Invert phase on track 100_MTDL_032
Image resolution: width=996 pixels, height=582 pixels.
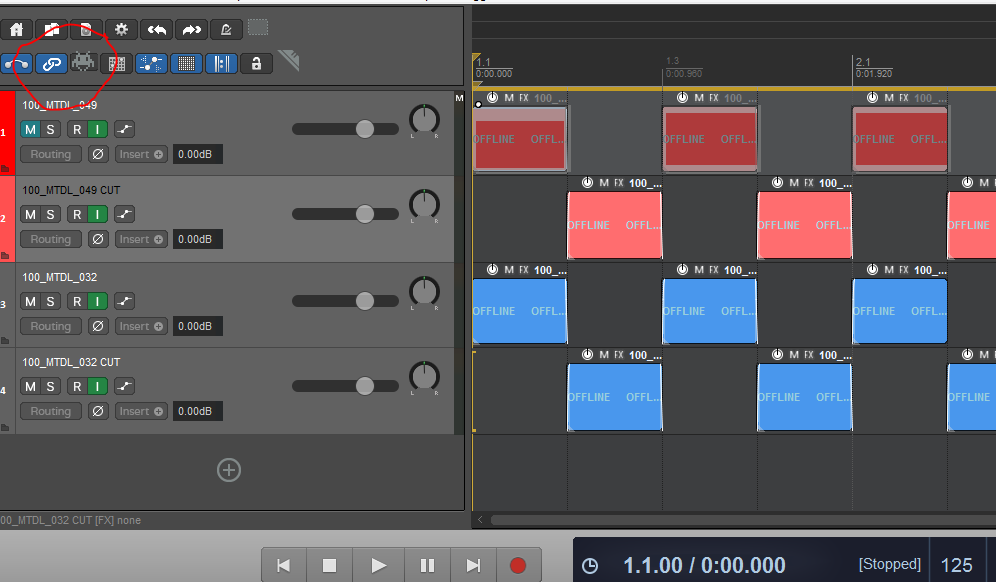[x=98, y=327]
